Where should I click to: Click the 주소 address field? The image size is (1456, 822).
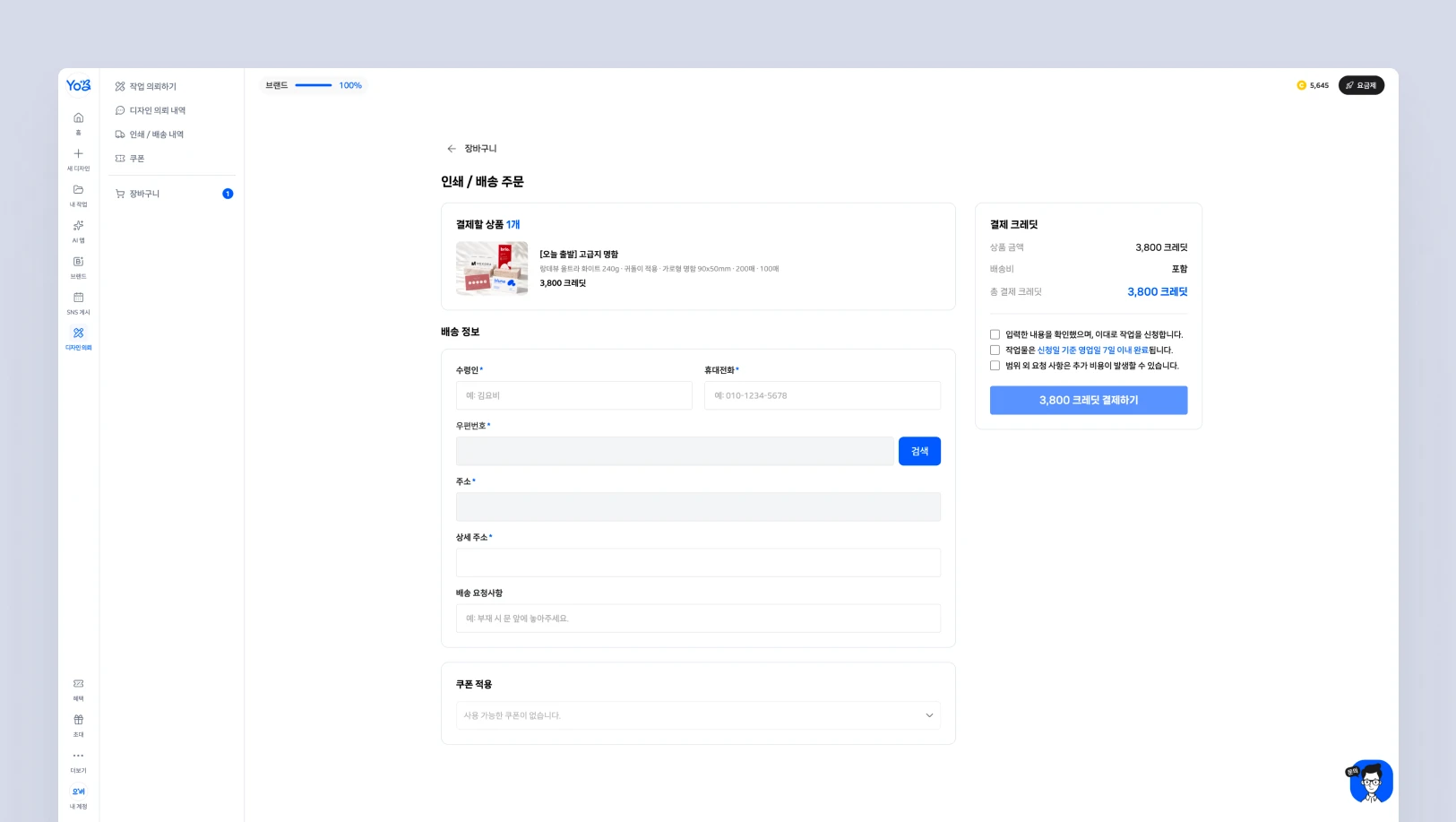[698, 506]
